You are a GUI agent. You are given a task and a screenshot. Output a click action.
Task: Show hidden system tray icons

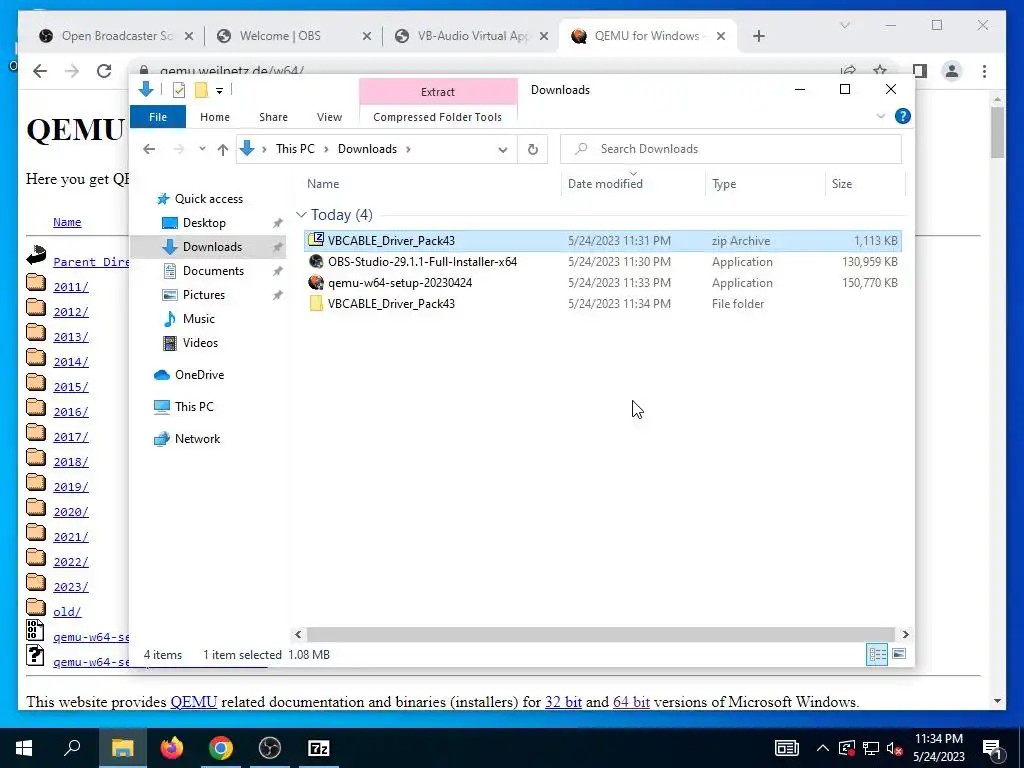click(823, 748)
